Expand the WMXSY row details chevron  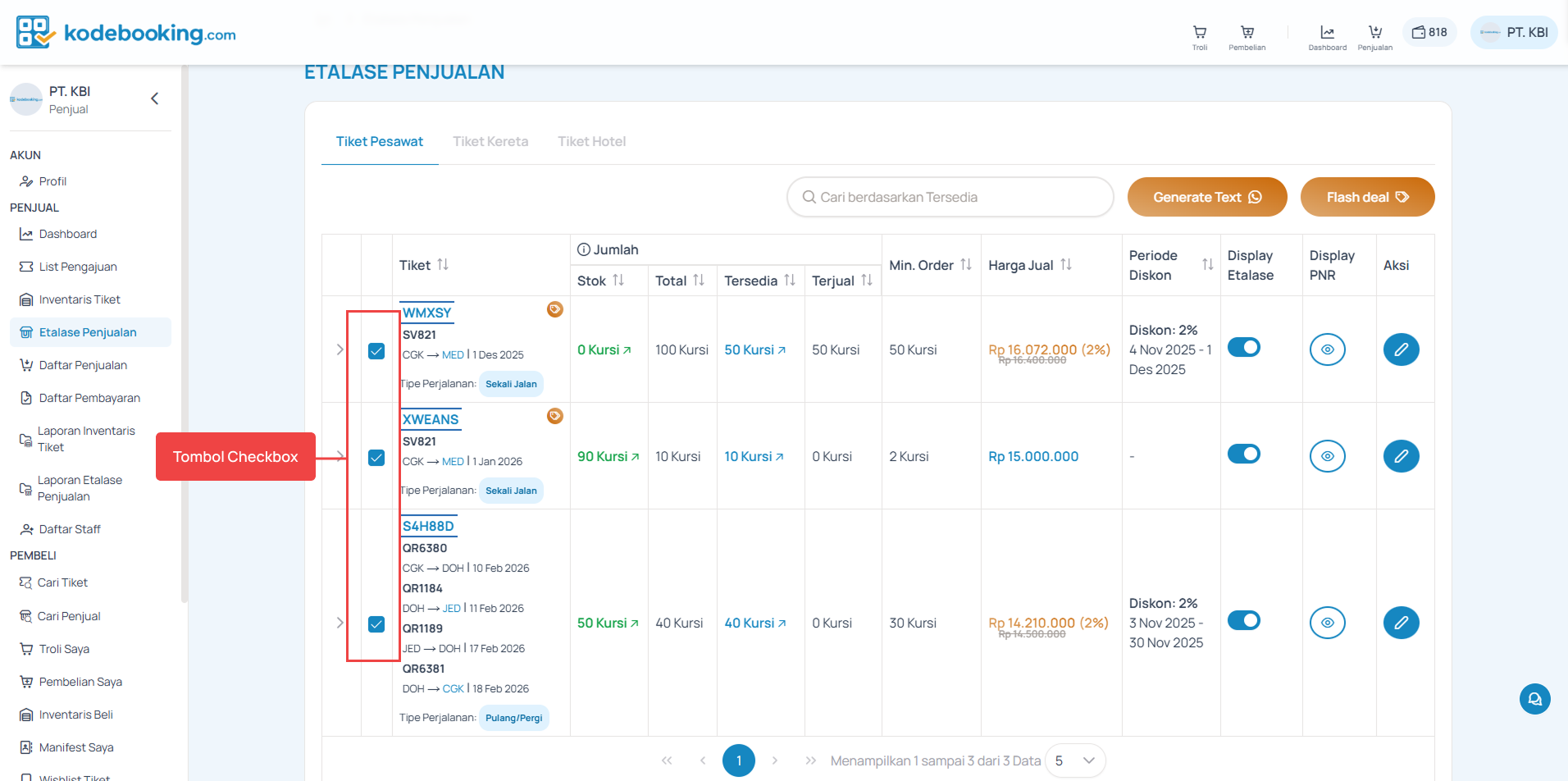[x=340, y=349]
